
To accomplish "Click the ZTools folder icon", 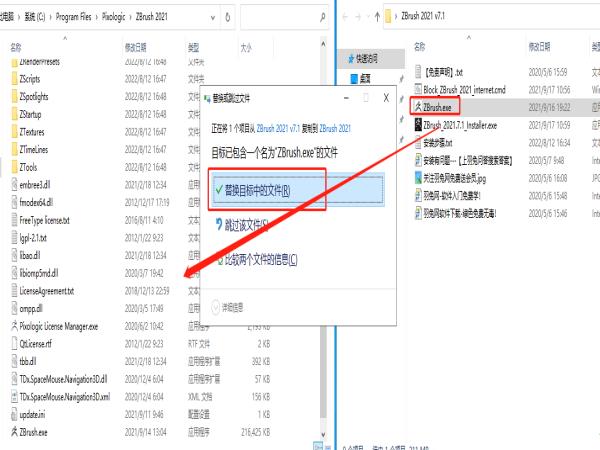I will click(15, 167).
